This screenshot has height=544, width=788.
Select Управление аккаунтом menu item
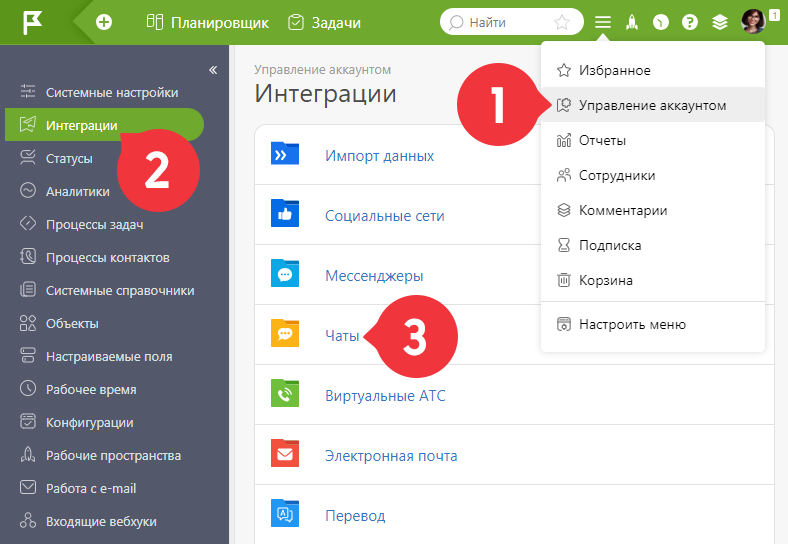[x=653, y=105]
